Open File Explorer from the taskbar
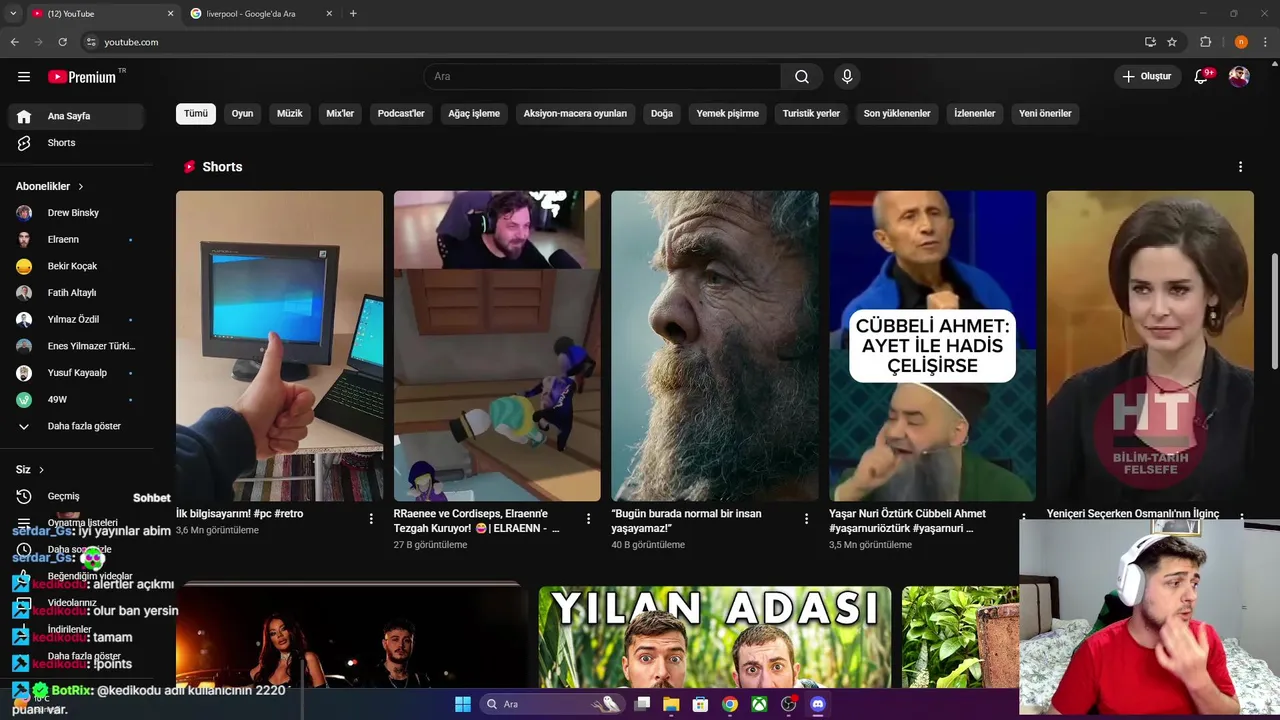This screenshot has height=720, width=1280. pos(671,704)
